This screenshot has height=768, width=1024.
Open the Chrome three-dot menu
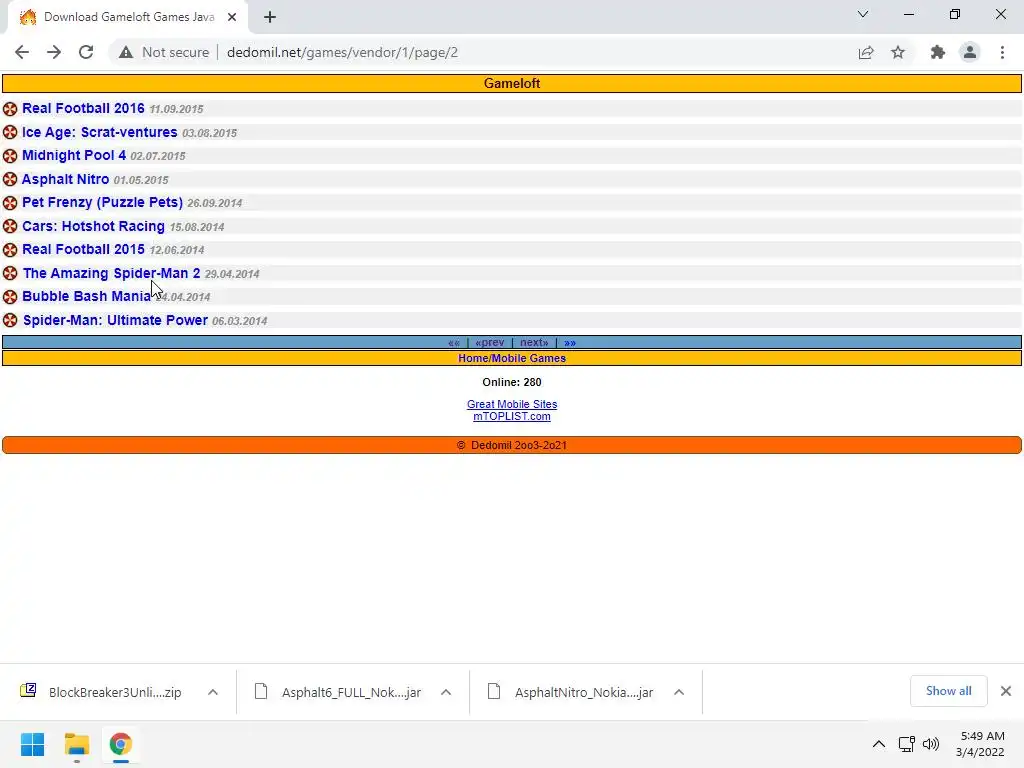[x=1002, y=52]
